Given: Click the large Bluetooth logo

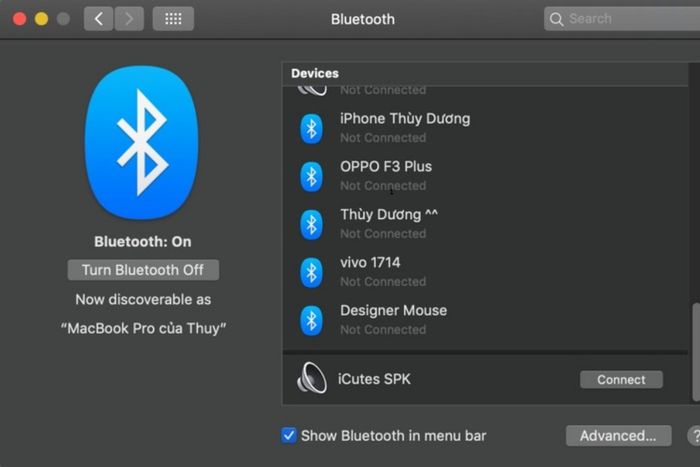Looking at the screenshot, I should pos(142,143).
